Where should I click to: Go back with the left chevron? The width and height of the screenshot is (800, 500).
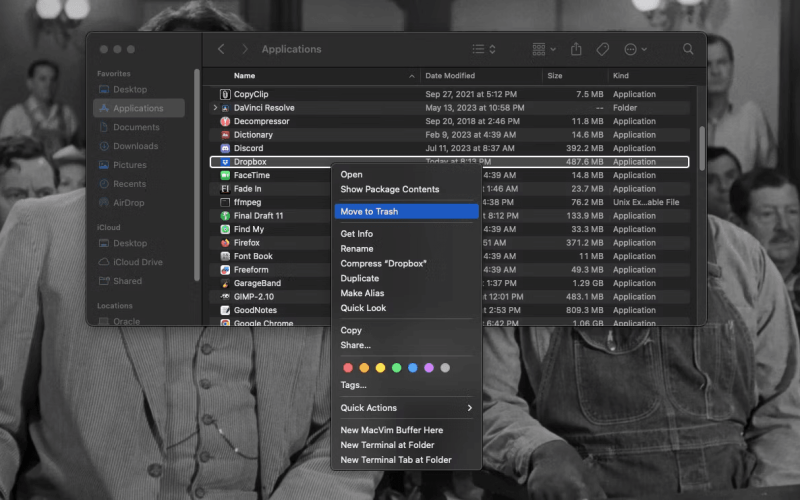click(x=221, y=49)
